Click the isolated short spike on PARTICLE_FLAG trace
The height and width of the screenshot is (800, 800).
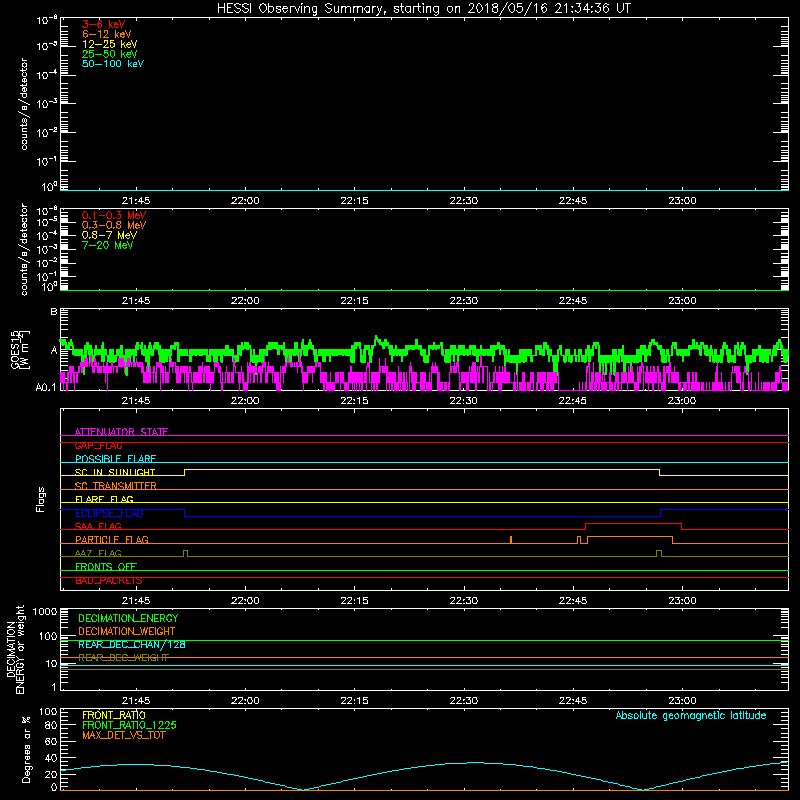point(511,540)
